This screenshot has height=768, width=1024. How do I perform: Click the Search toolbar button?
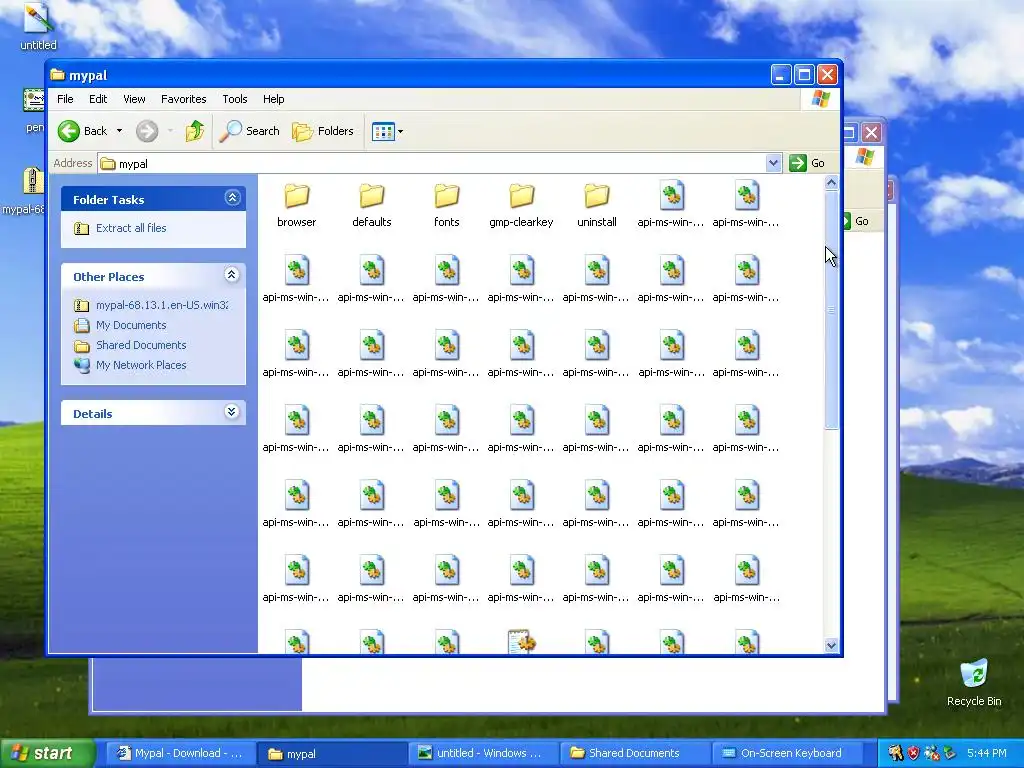click(x=249, y=131)
